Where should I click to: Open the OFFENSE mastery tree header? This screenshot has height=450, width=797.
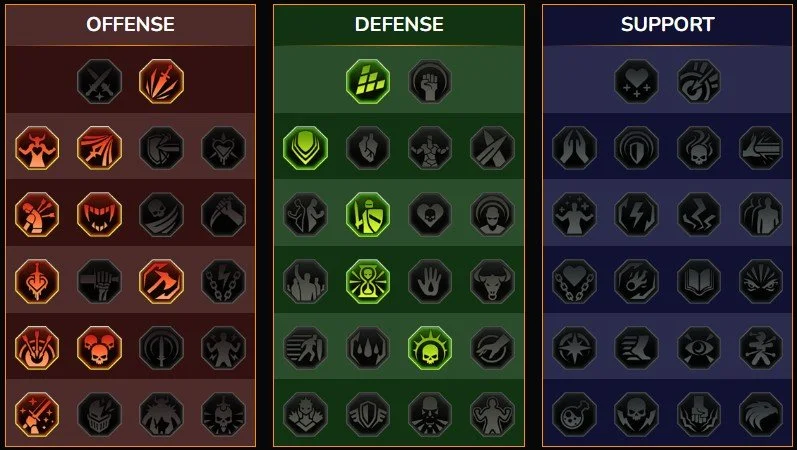(x=130, y=24)
